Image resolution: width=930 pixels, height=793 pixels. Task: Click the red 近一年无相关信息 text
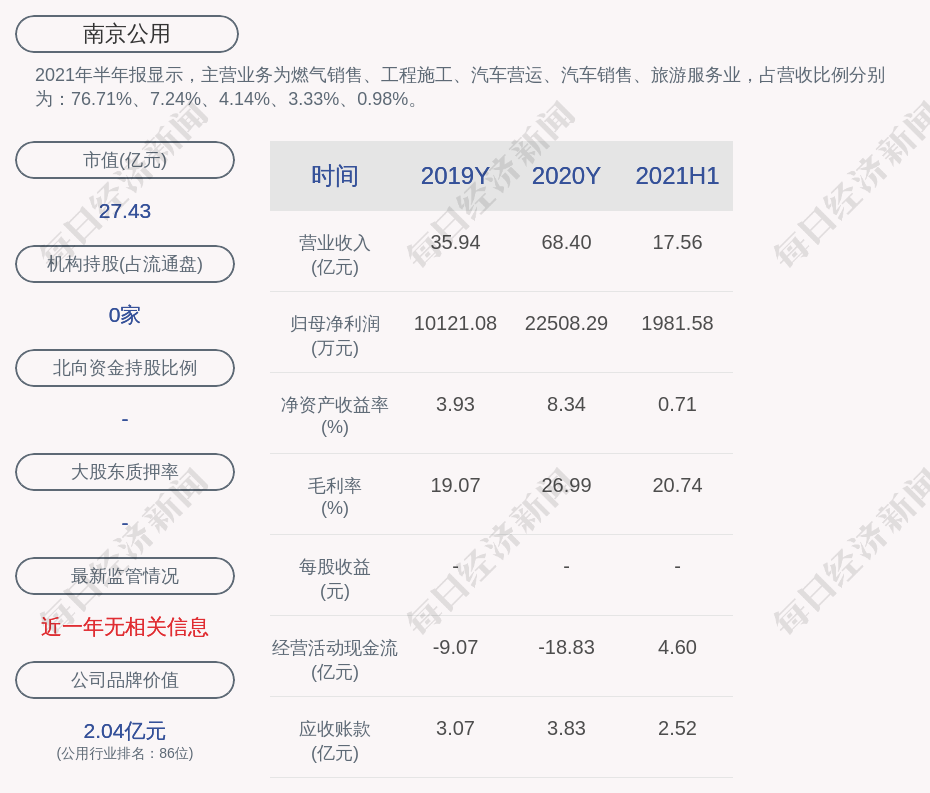point(125,627)
